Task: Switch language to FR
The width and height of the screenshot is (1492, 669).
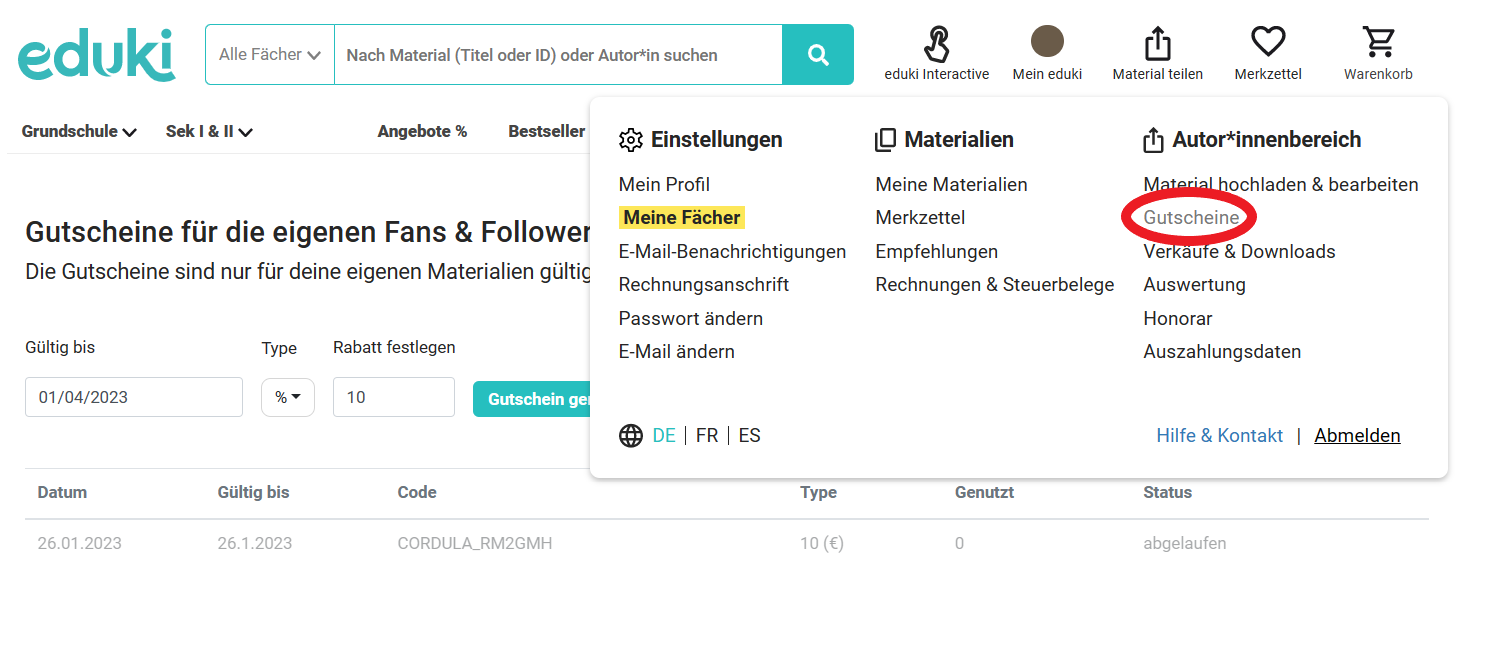Action: (x=706, y=435)
